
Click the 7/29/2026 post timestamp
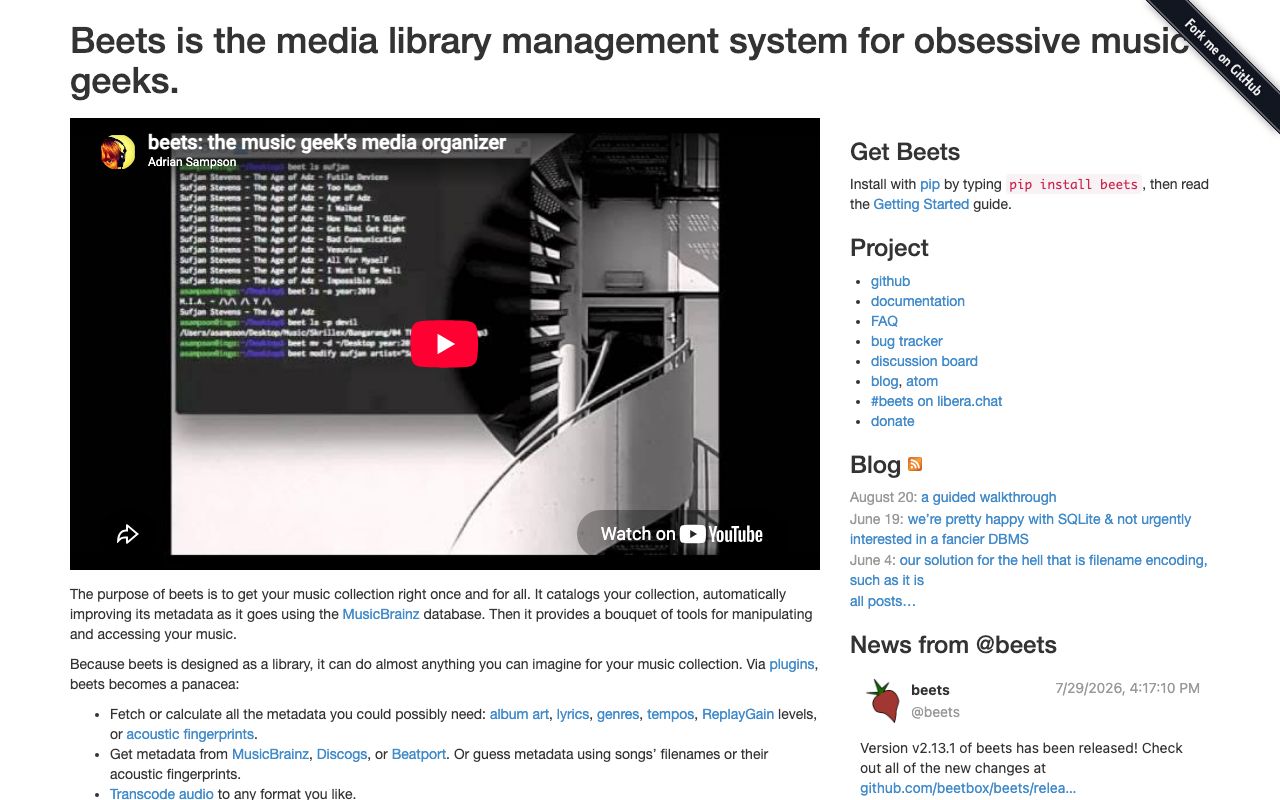coord(1127,688)
